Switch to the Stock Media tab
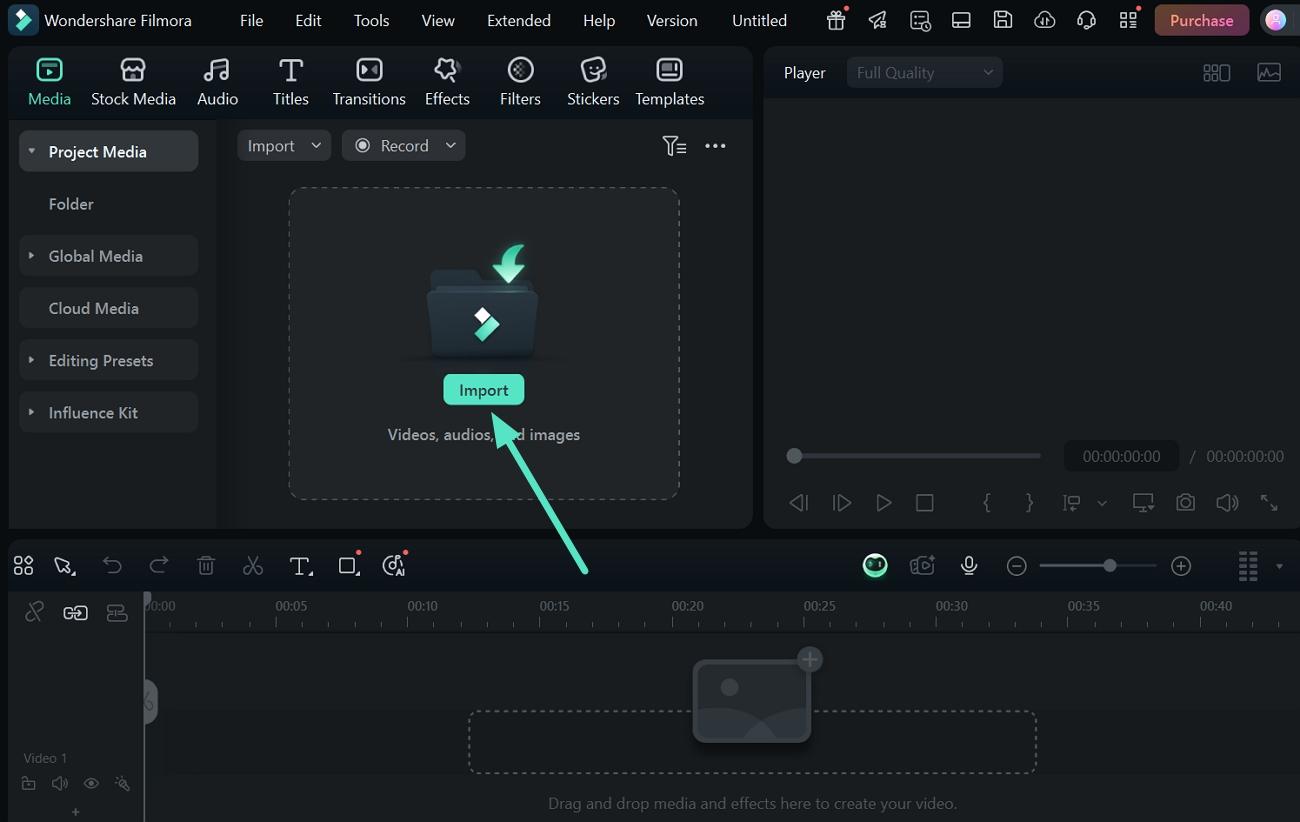 tap(133, 82)
